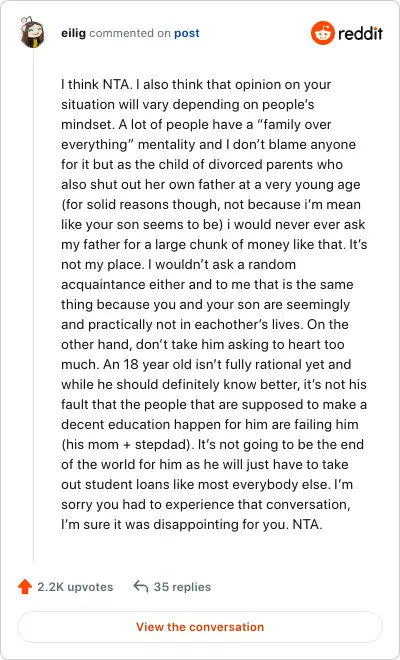Click the opening 'I think NTA' sentence
The height and width of the screenshot is (660, 400).
97,84
